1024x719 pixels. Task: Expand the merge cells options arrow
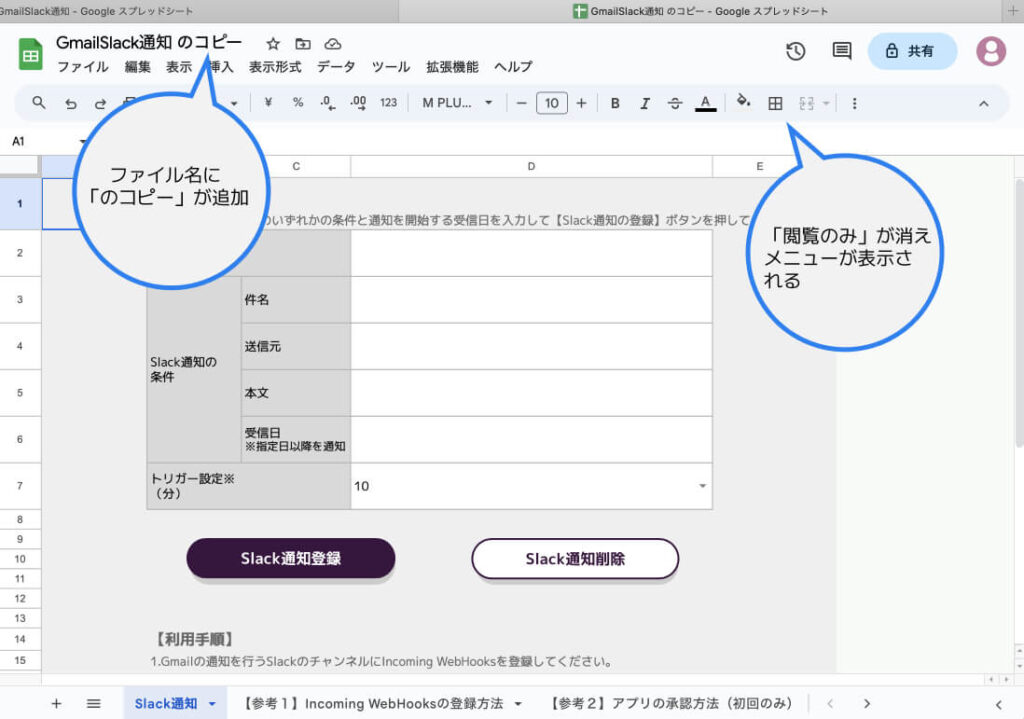pyautogui.click(x=825, y=103)
